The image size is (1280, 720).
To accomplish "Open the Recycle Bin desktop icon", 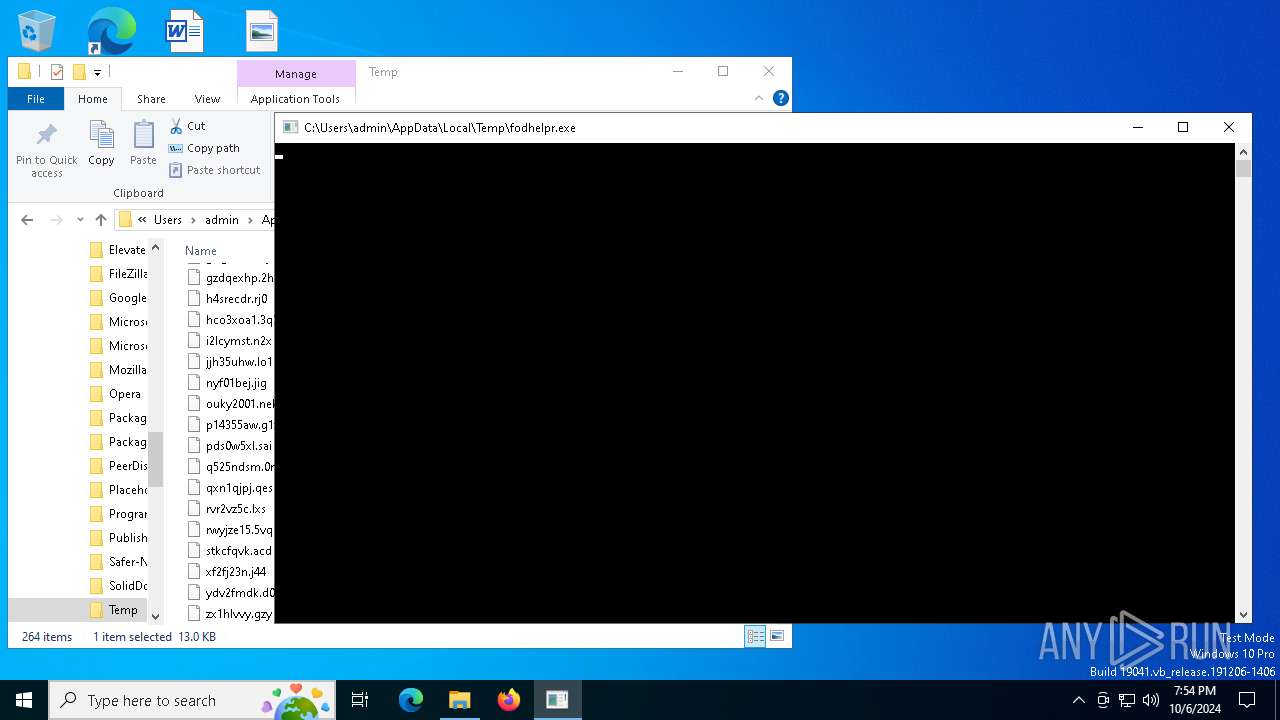I will click(37, 31).
